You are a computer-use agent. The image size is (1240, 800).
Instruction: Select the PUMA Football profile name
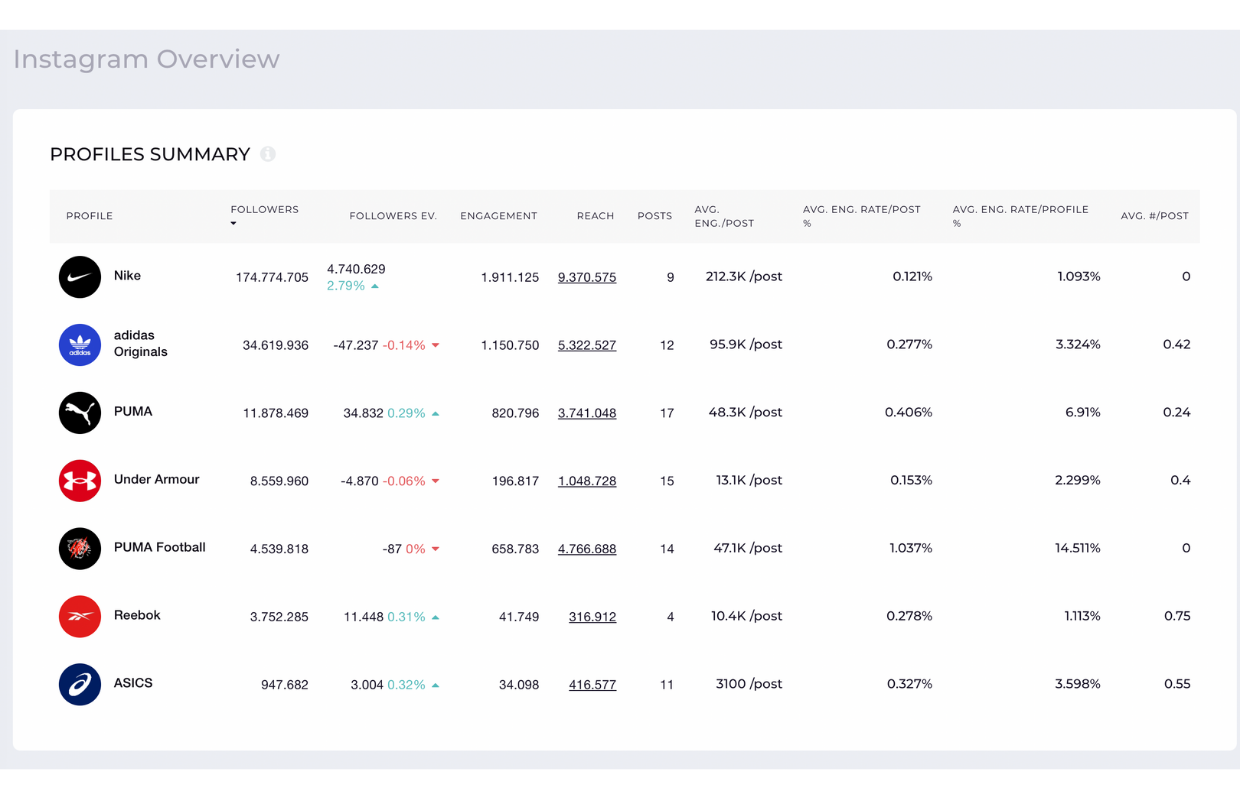(160, 547)
